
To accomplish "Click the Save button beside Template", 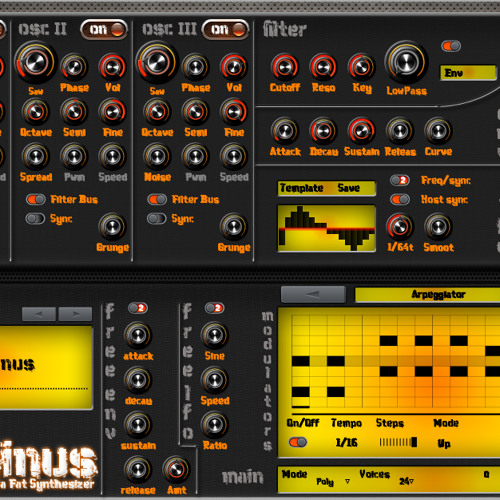I will click(349, 188).
